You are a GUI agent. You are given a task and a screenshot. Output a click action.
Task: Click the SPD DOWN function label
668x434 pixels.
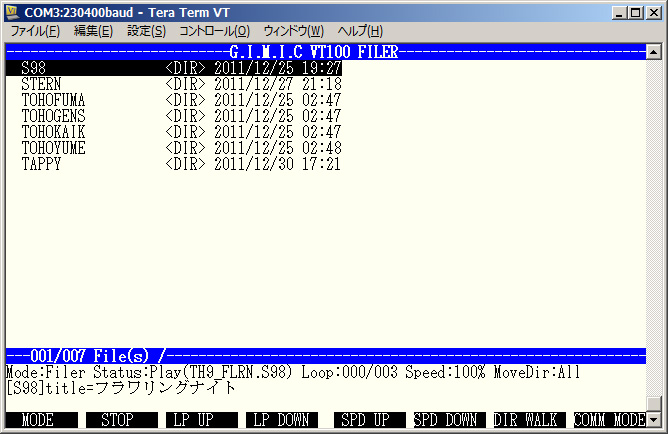point(447,420)
